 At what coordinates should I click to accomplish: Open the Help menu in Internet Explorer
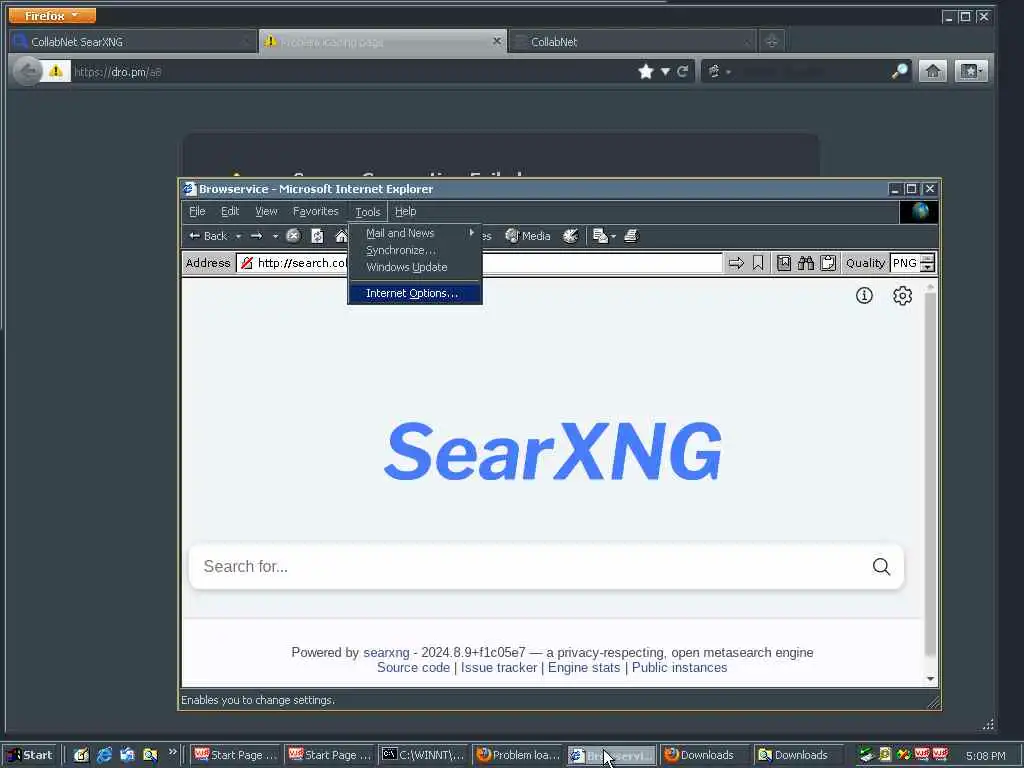point(406,212)
